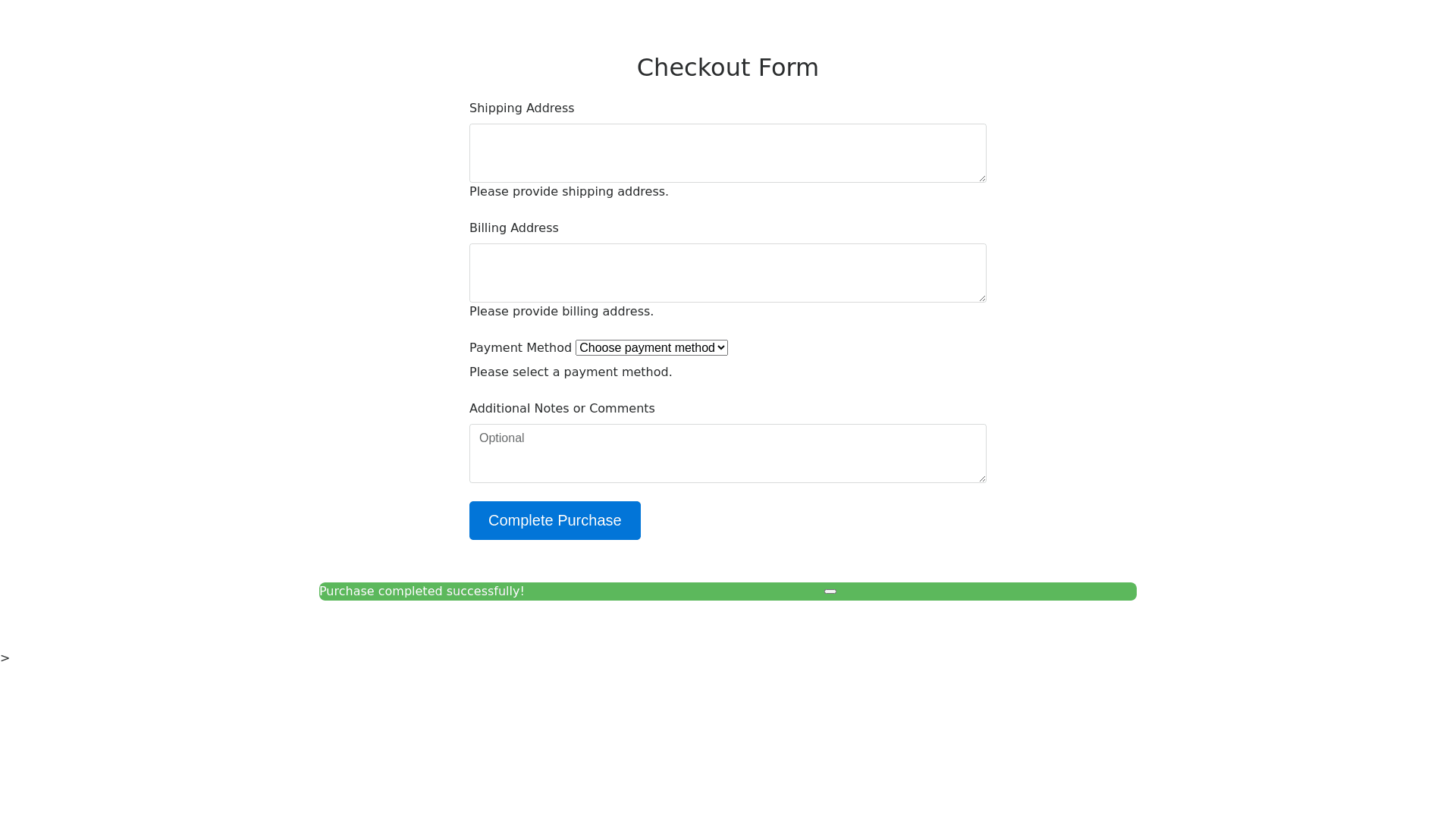Open the Choose payment method dropdown
Screen dimensions: 1456x819
click(x=651, y=348)
